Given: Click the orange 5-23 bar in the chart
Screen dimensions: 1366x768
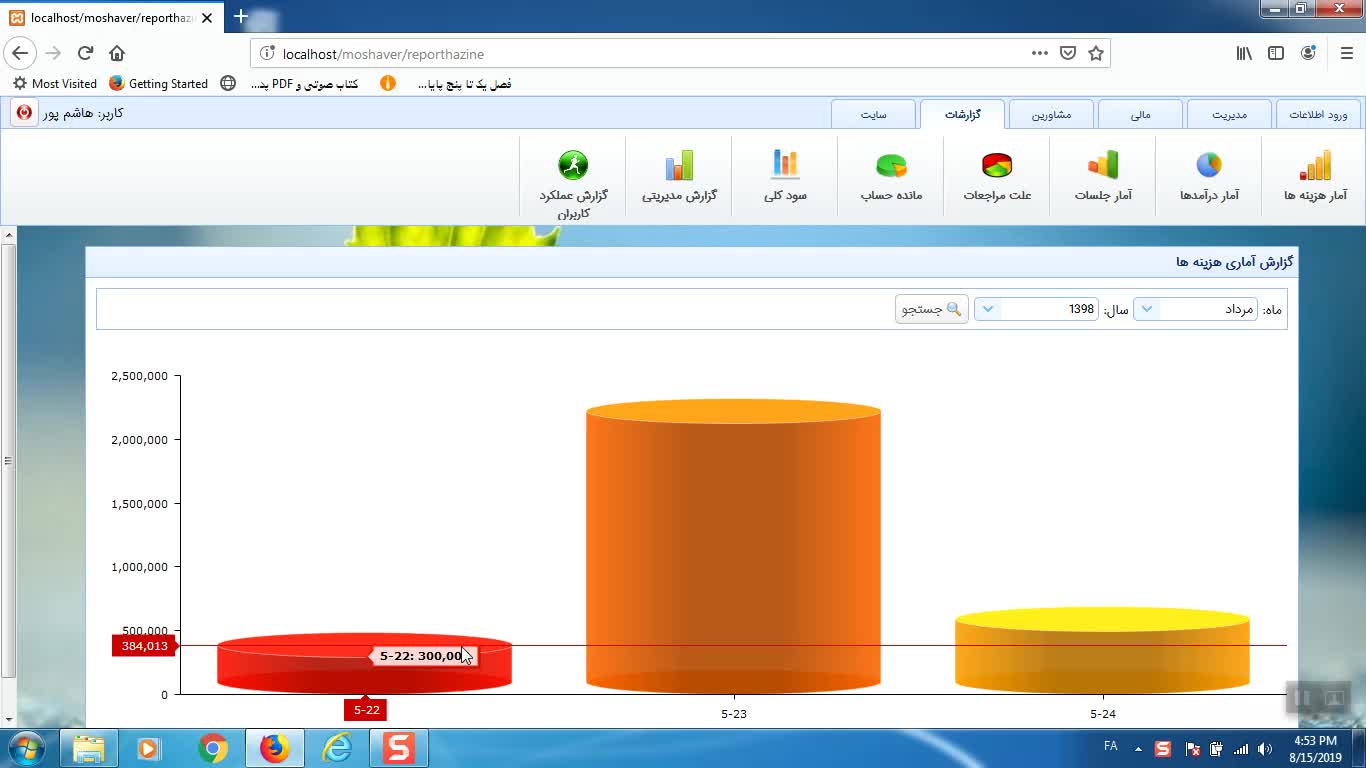Looking at the screenshot, I should click(x=733, y=550).
